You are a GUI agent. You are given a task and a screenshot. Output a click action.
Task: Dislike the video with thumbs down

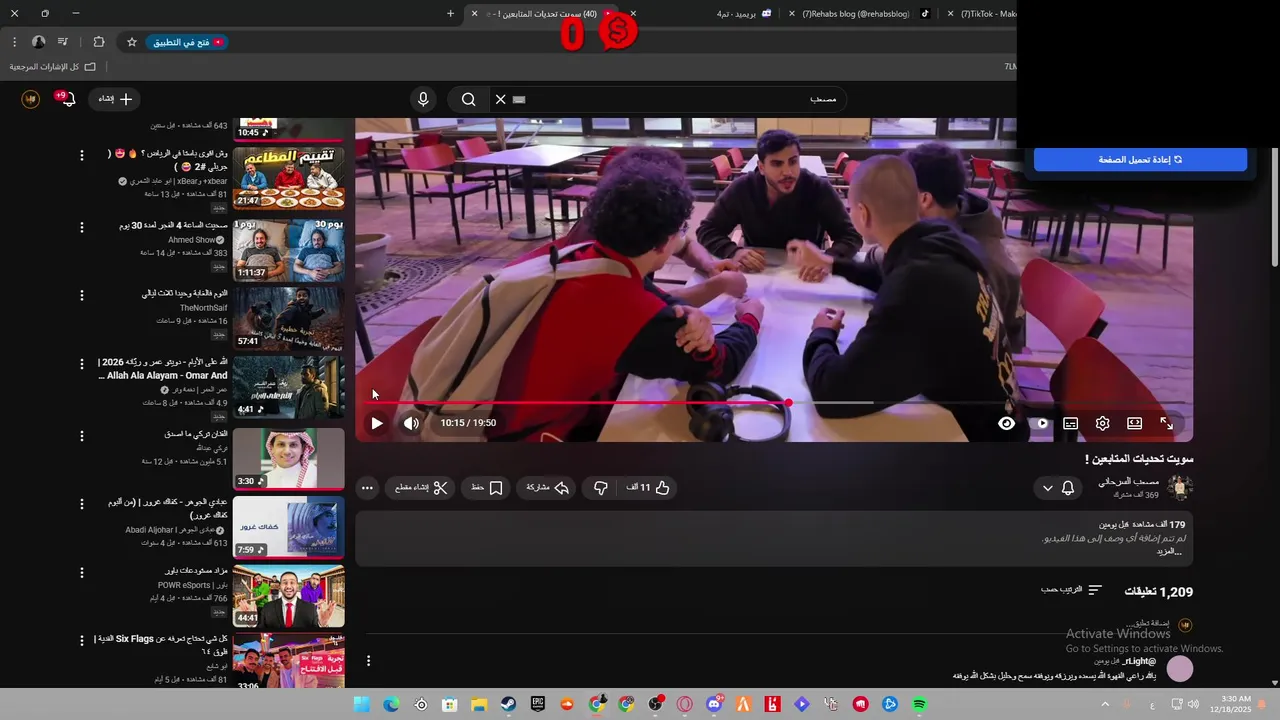click(x=601, y=488)
